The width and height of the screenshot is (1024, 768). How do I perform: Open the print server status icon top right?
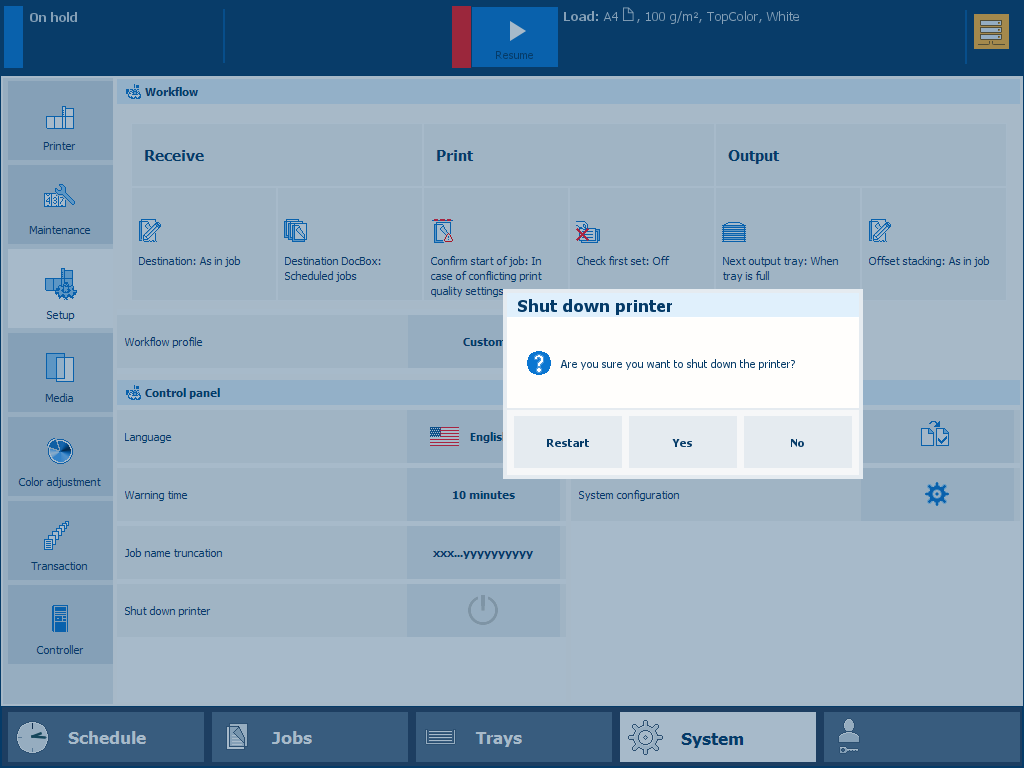[x=991, y=31]
